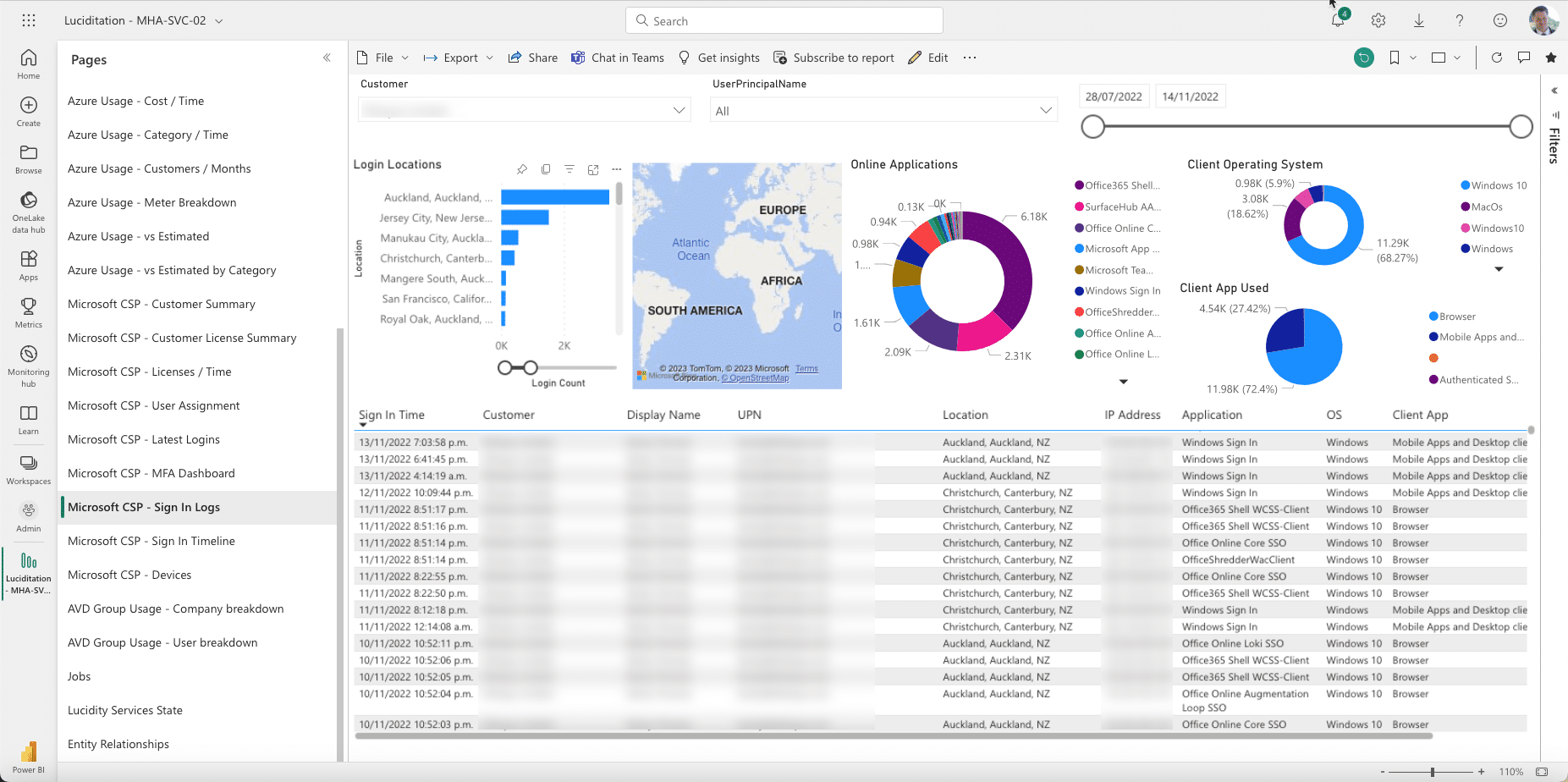This screenshot has height=782, width=1568.
Task: Open user profile picture
Action: point(1544,20)
